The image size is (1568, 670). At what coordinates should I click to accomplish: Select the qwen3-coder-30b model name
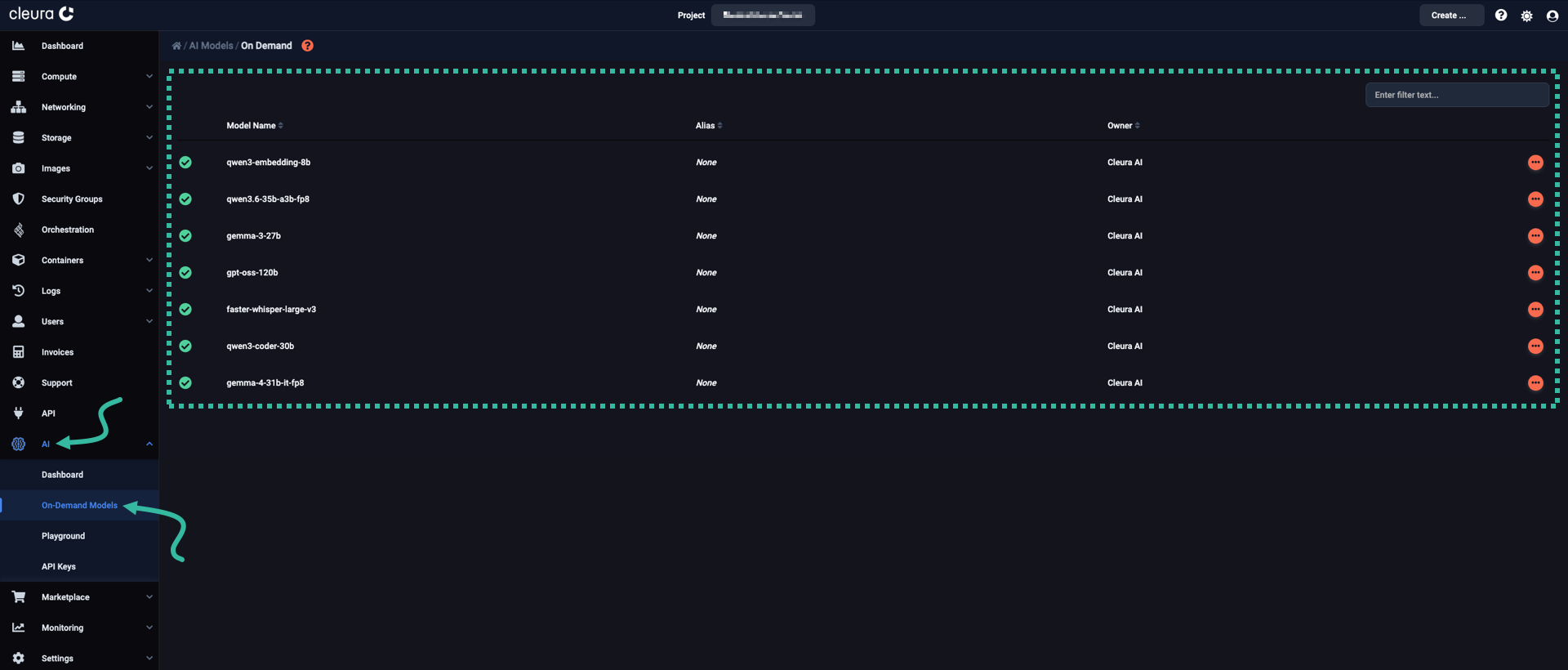pos(260,346)
